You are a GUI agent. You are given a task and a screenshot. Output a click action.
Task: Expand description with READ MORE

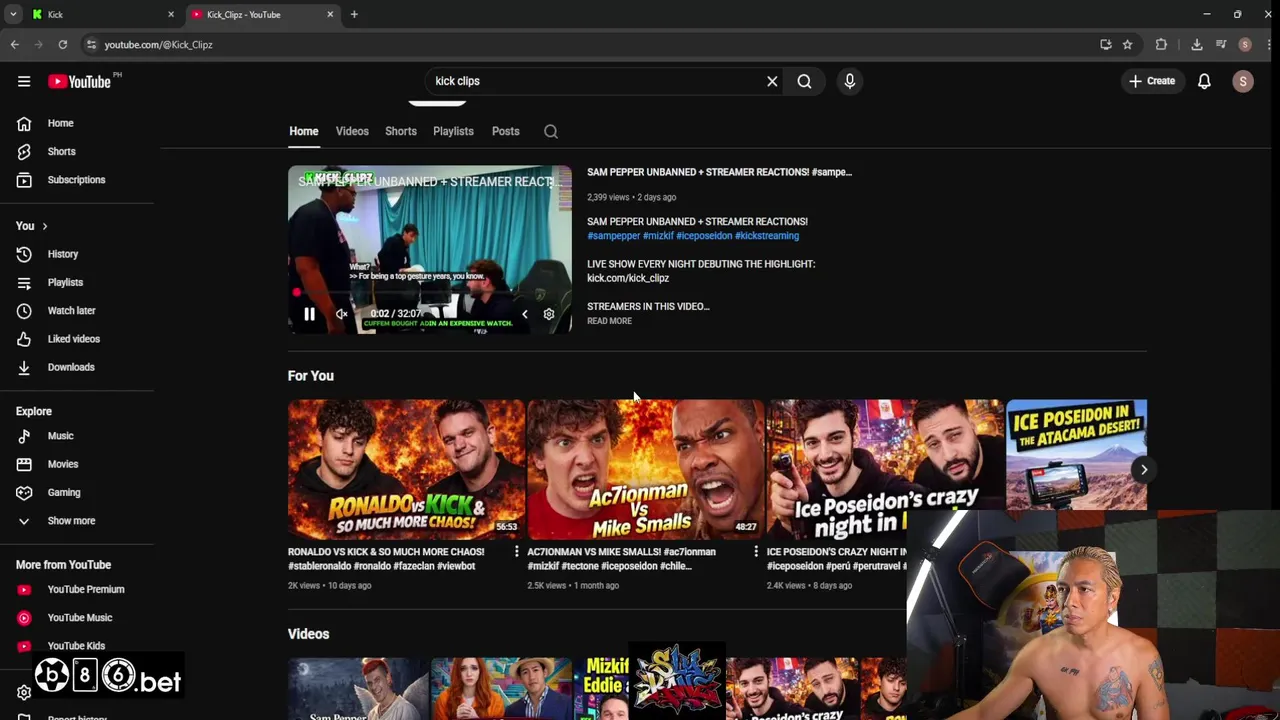point(609,321)
